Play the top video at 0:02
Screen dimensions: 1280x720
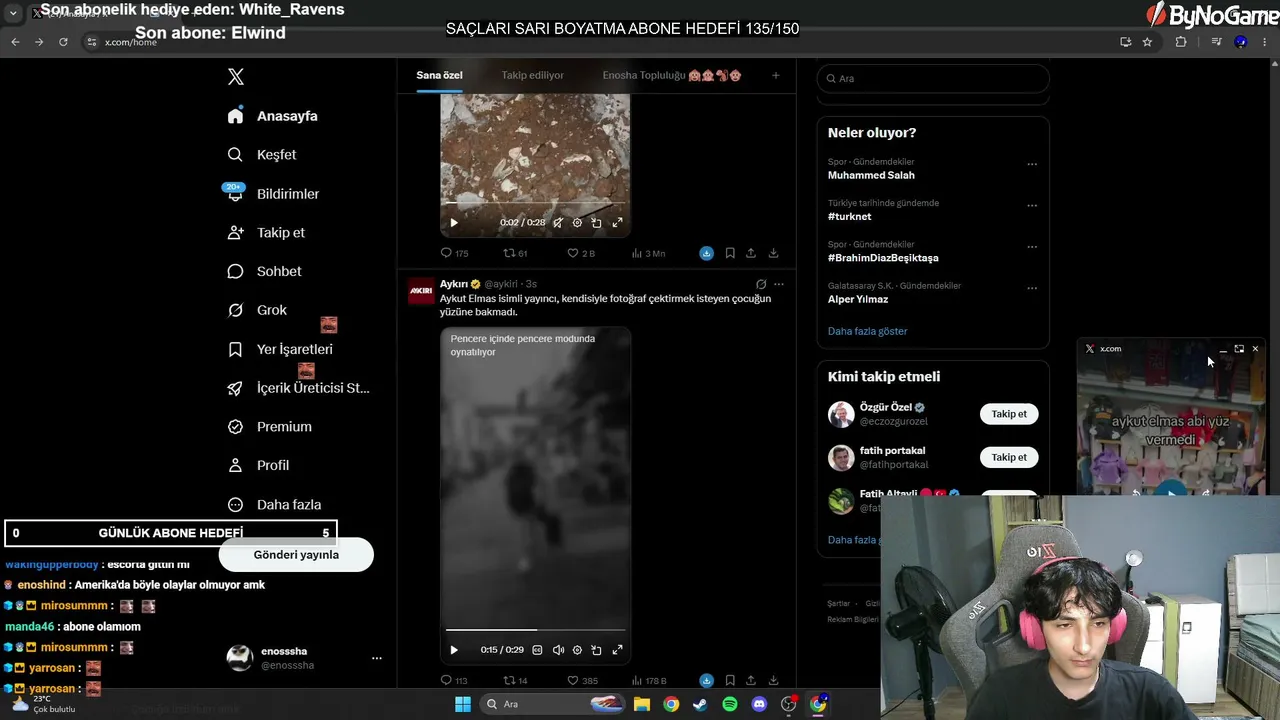coord(454,223)
